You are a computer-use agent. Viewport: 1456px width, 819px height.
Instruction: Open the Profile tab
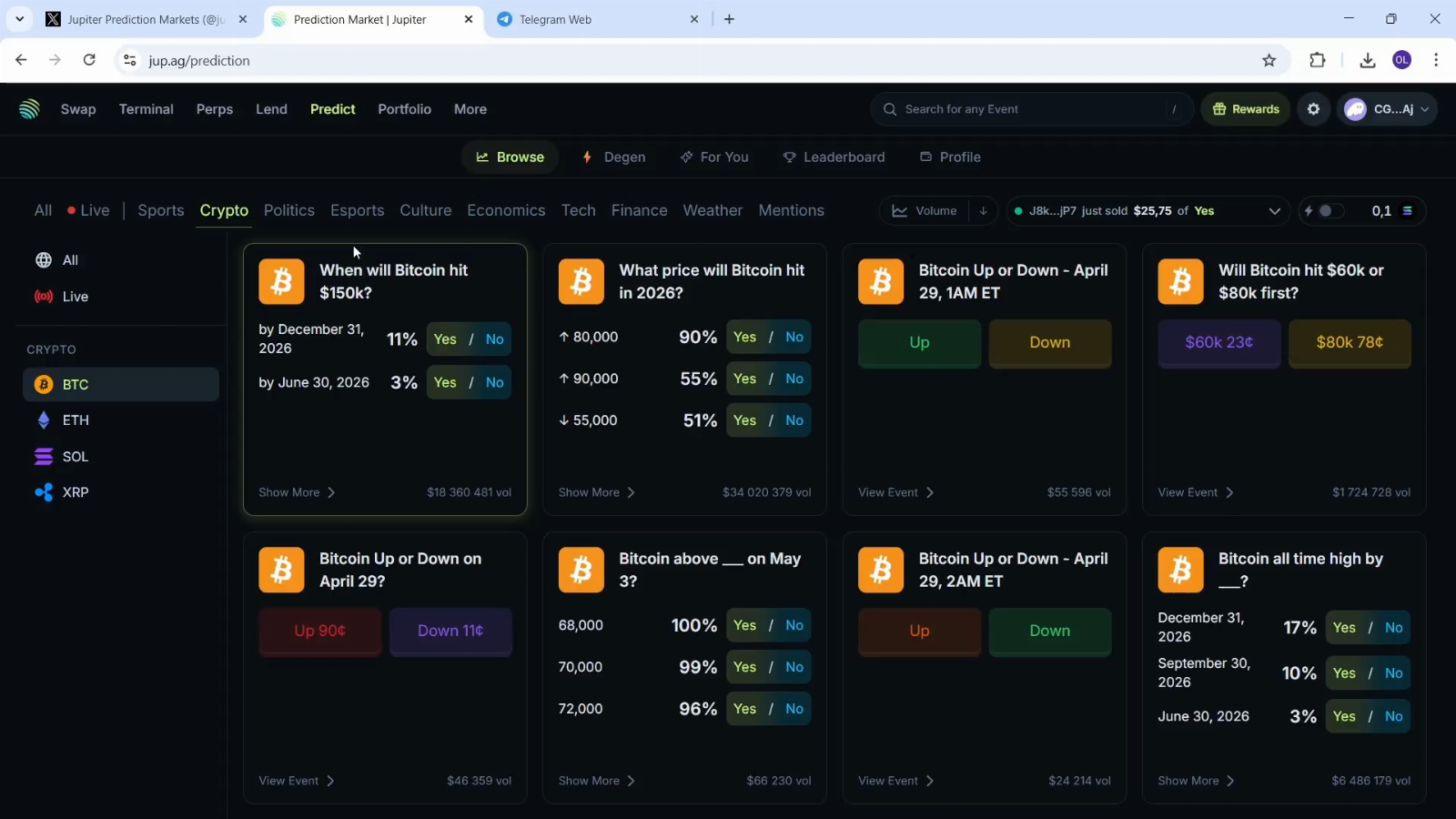pyautogui.click(x=950, y=157)
